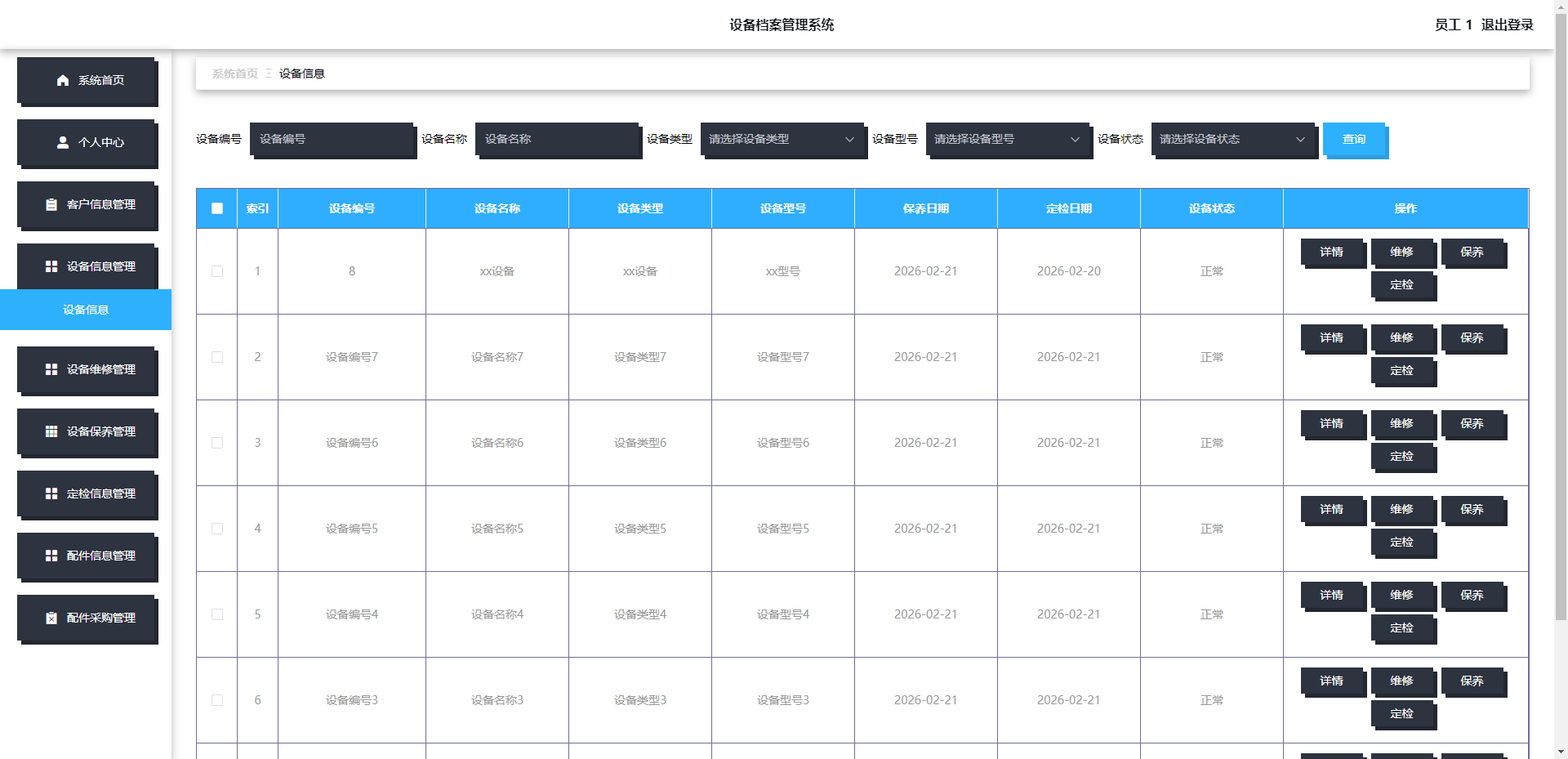Screen dimensions: 1568x759
Task: Click 保养 for the 设备编号6 row
Action: tap(1472, 423)
